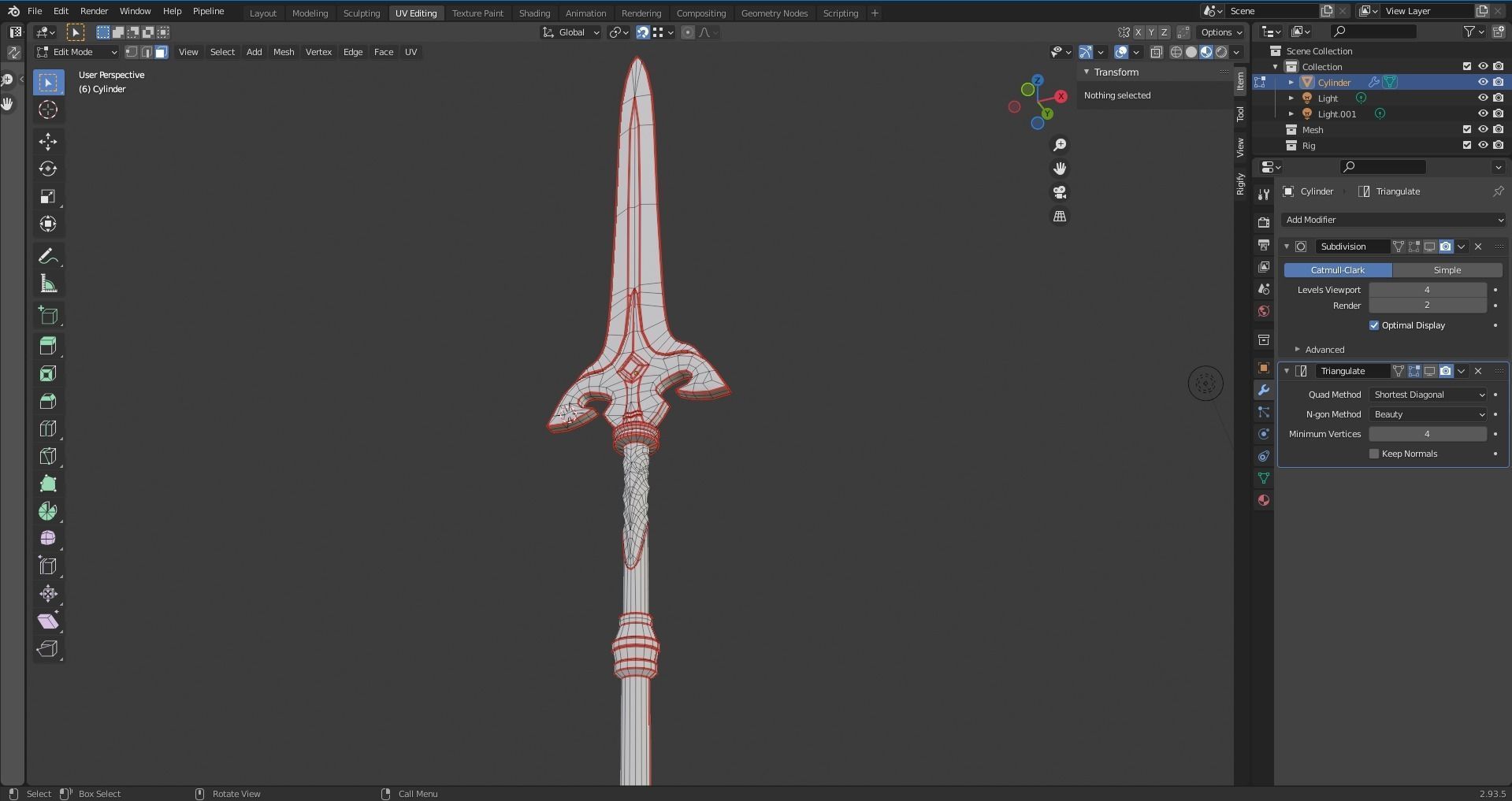Hide Light.001 in viewport

pyautogui.click(x=1482, y=114)
